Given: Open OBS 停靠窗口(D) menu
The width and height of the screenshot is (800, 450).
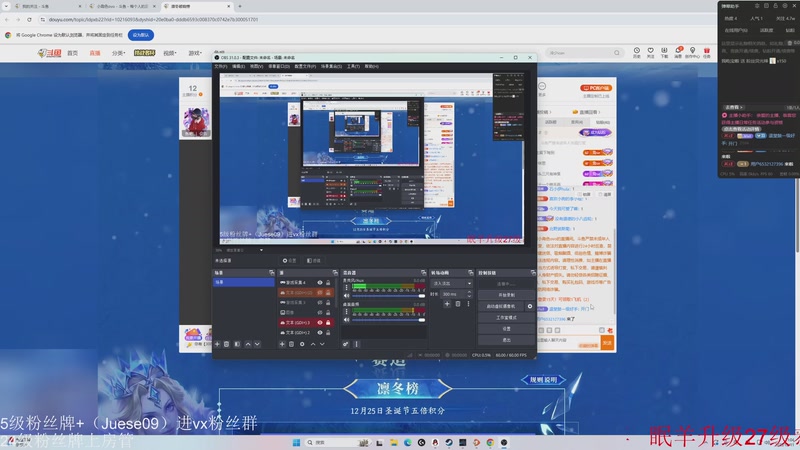Looking at the screenshot, I should pos(279,66).
